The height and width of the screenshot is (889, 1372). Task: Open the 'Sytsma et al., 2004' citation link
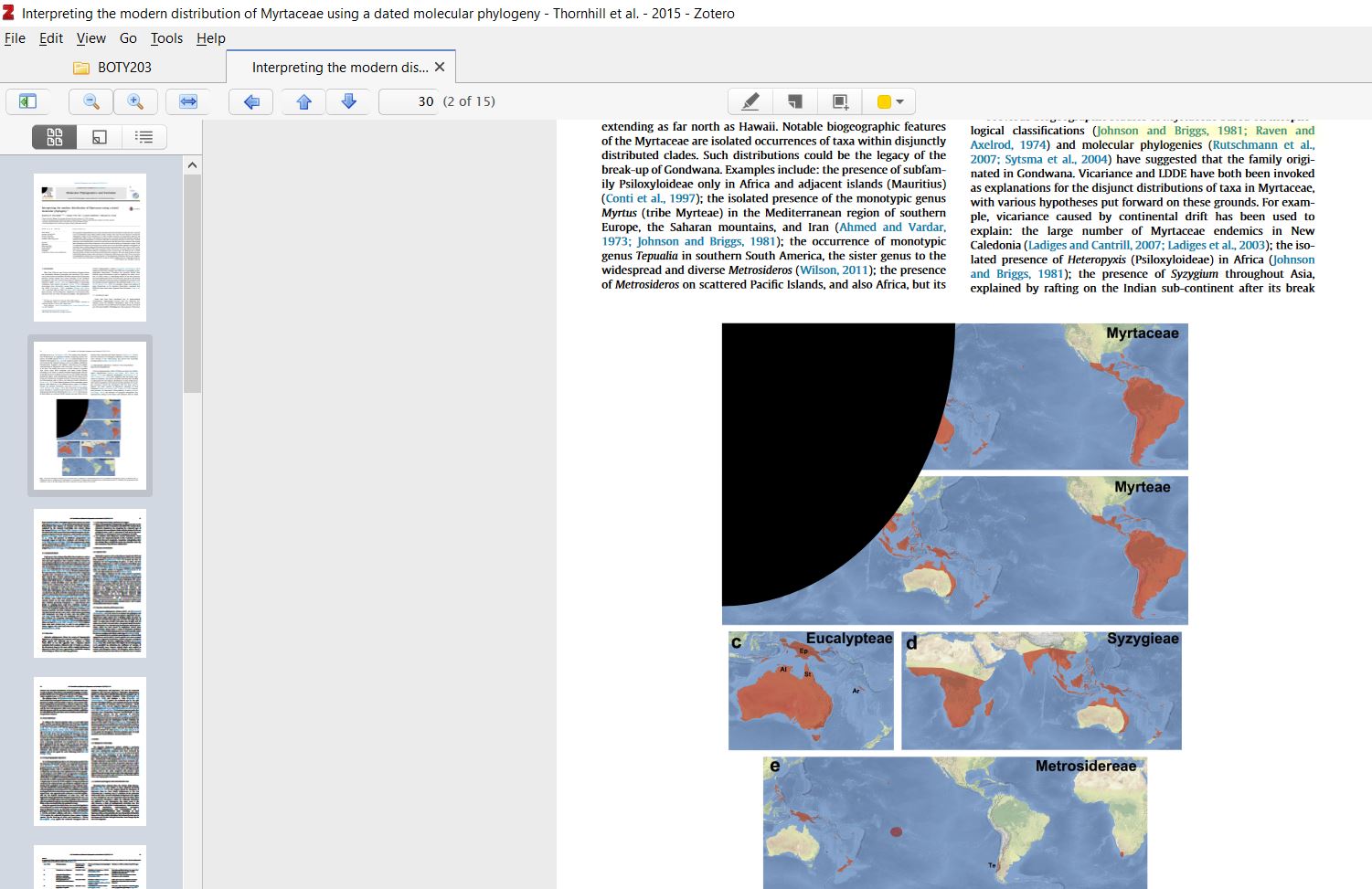[x=1056, y=159]
